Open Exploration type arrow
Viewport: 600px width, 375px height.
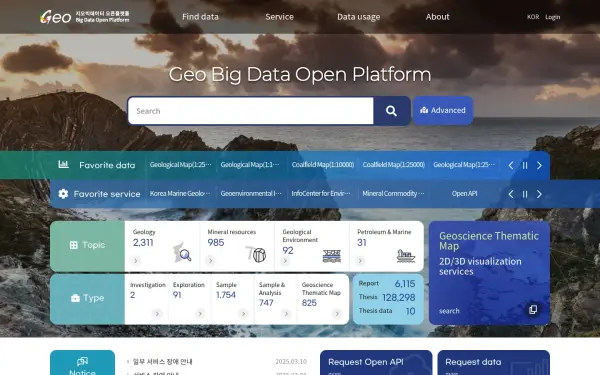click(x=200, y=314)
